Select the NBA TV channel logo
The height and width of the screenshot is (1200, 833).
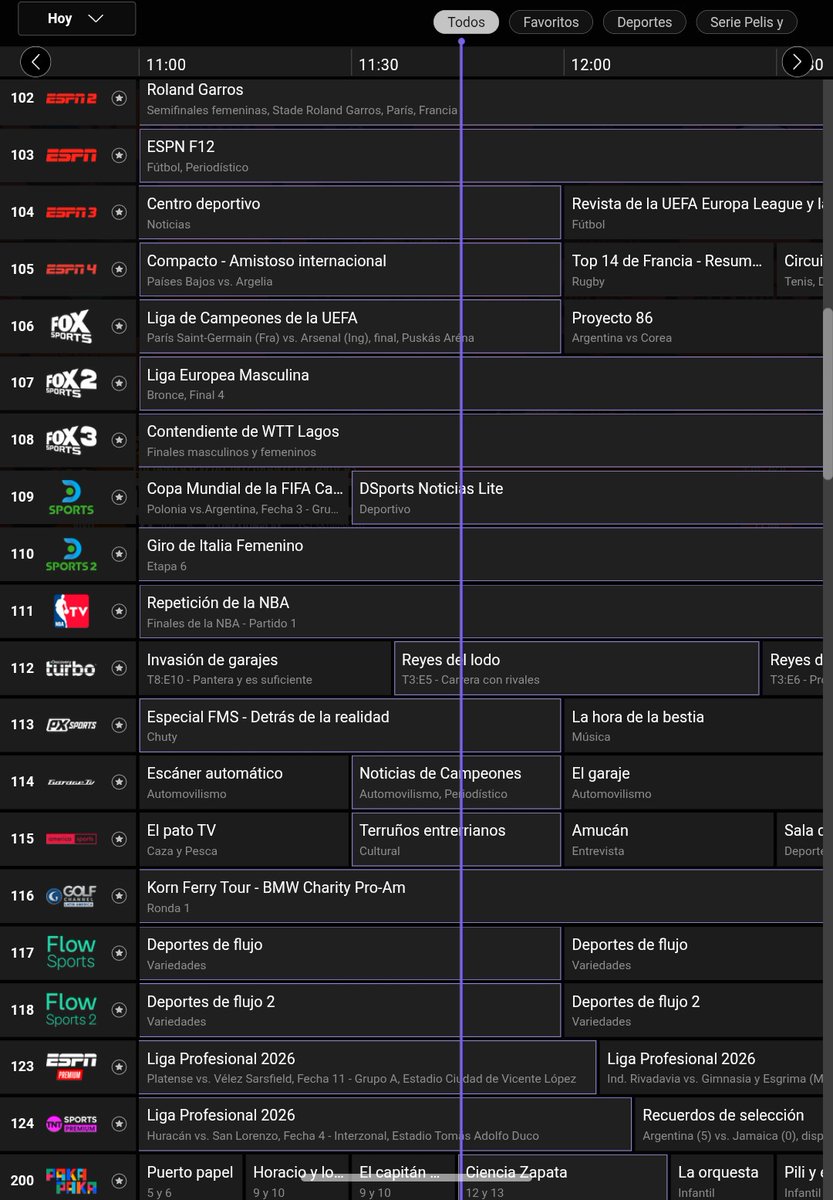point(71,611)
